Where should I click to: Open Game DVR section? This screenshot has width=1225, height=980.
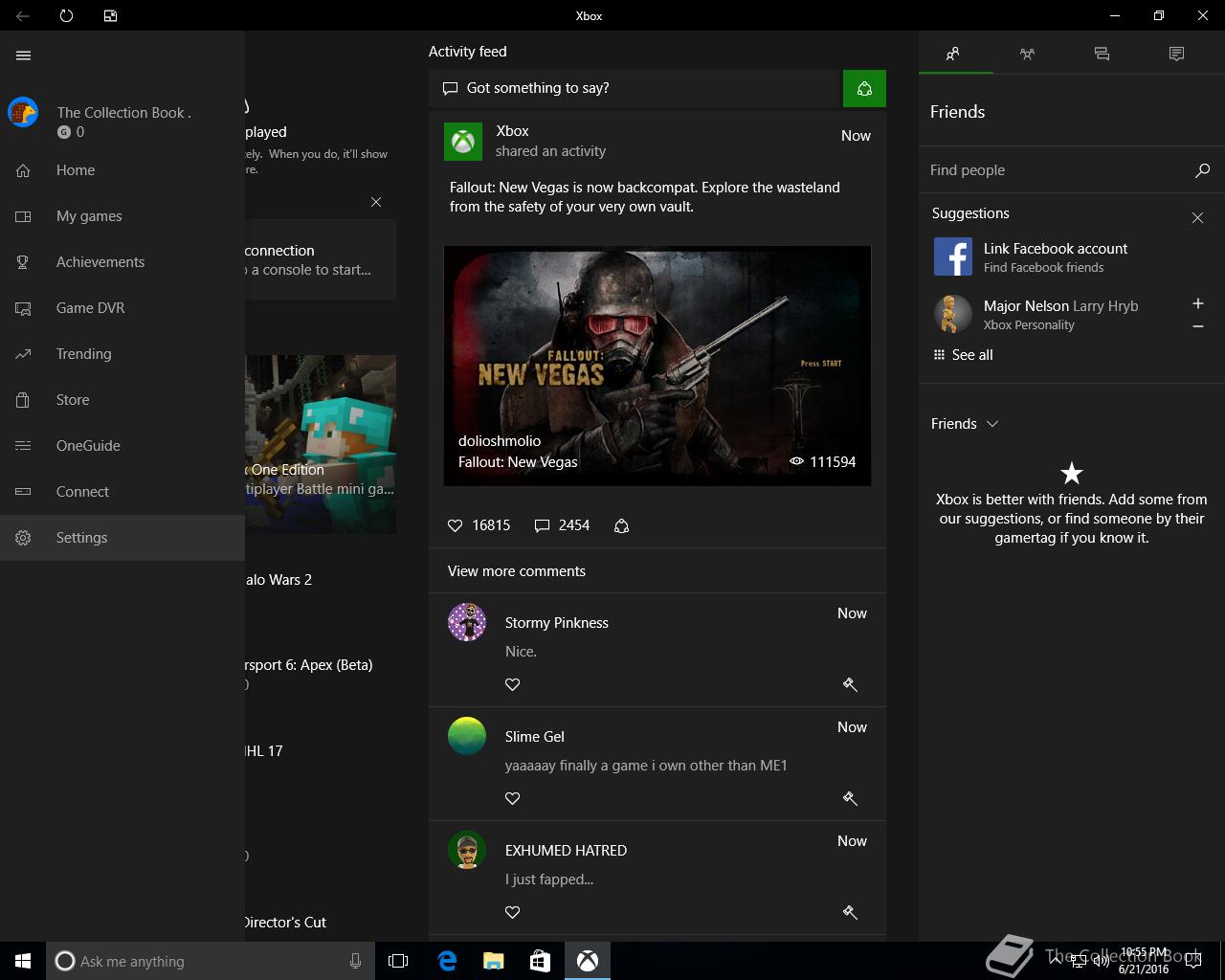(122, 308)
